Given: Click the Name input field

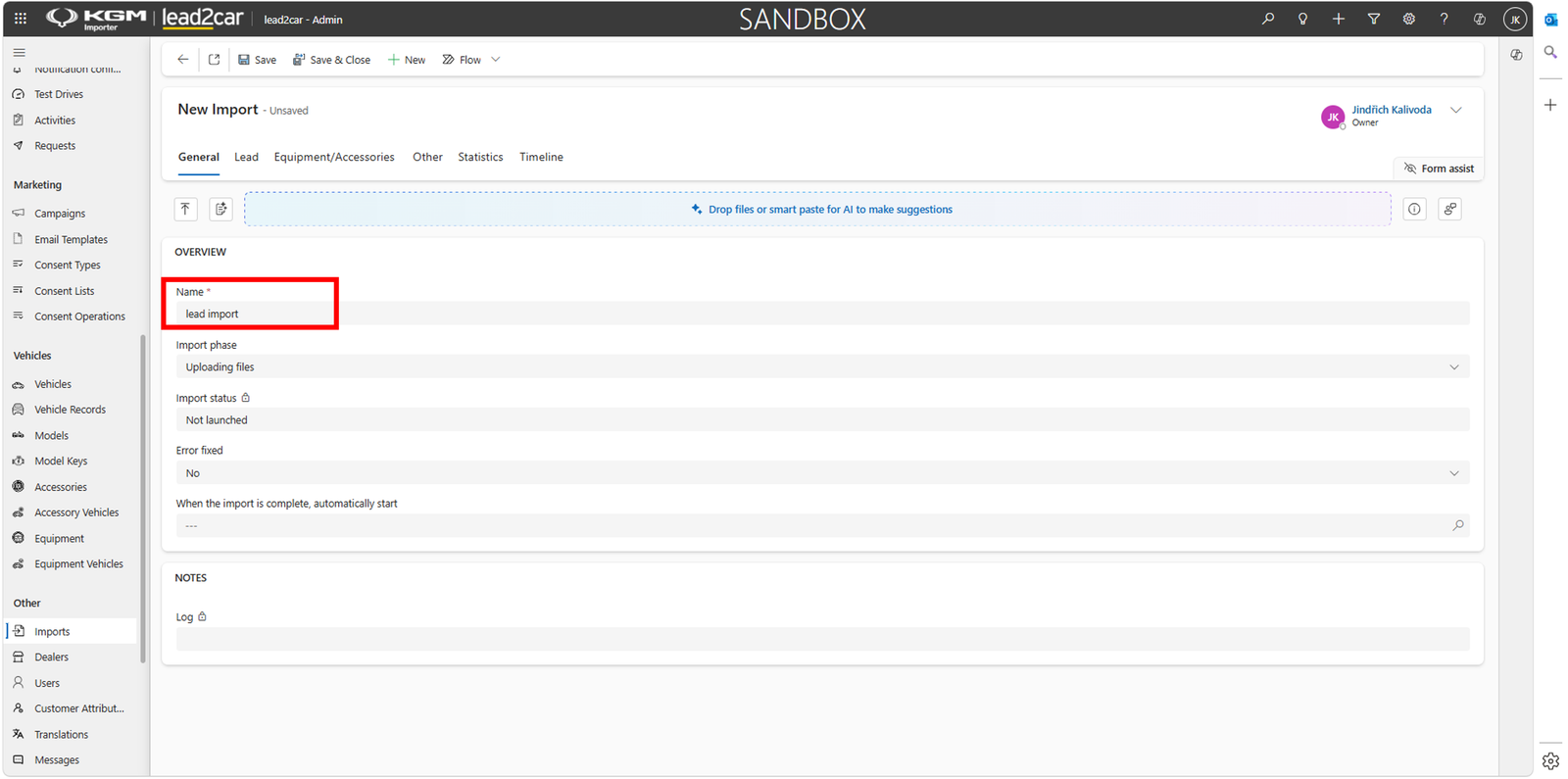Looking at the screenshot, I should coord(822,315).
